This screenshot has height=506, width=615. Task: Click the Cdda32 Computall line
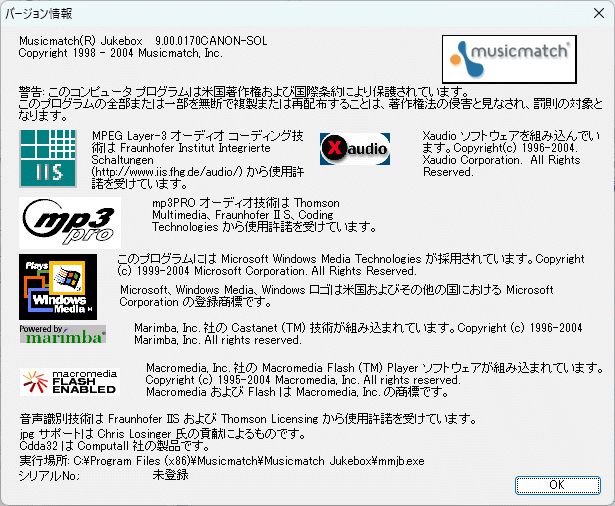pos(114,446)
